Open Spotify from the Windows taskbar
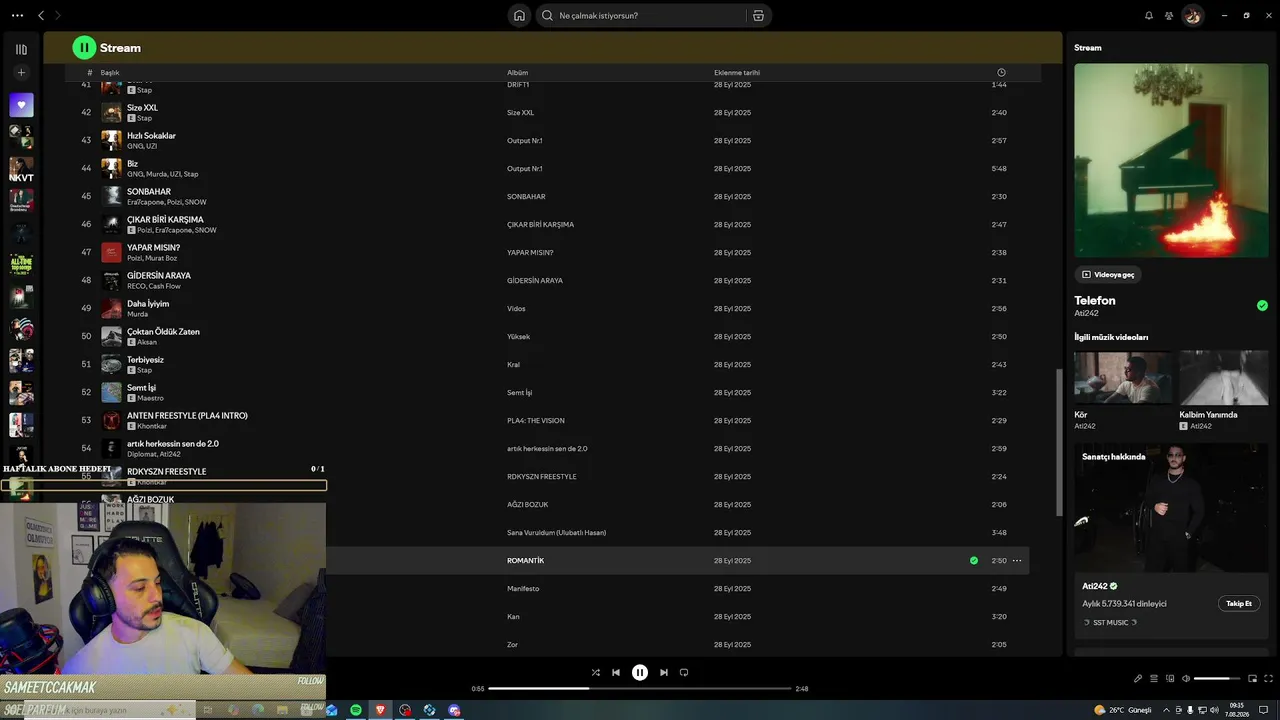This screenshot has width=1280, height=720. pyautogui.click(x=356, y=710)
